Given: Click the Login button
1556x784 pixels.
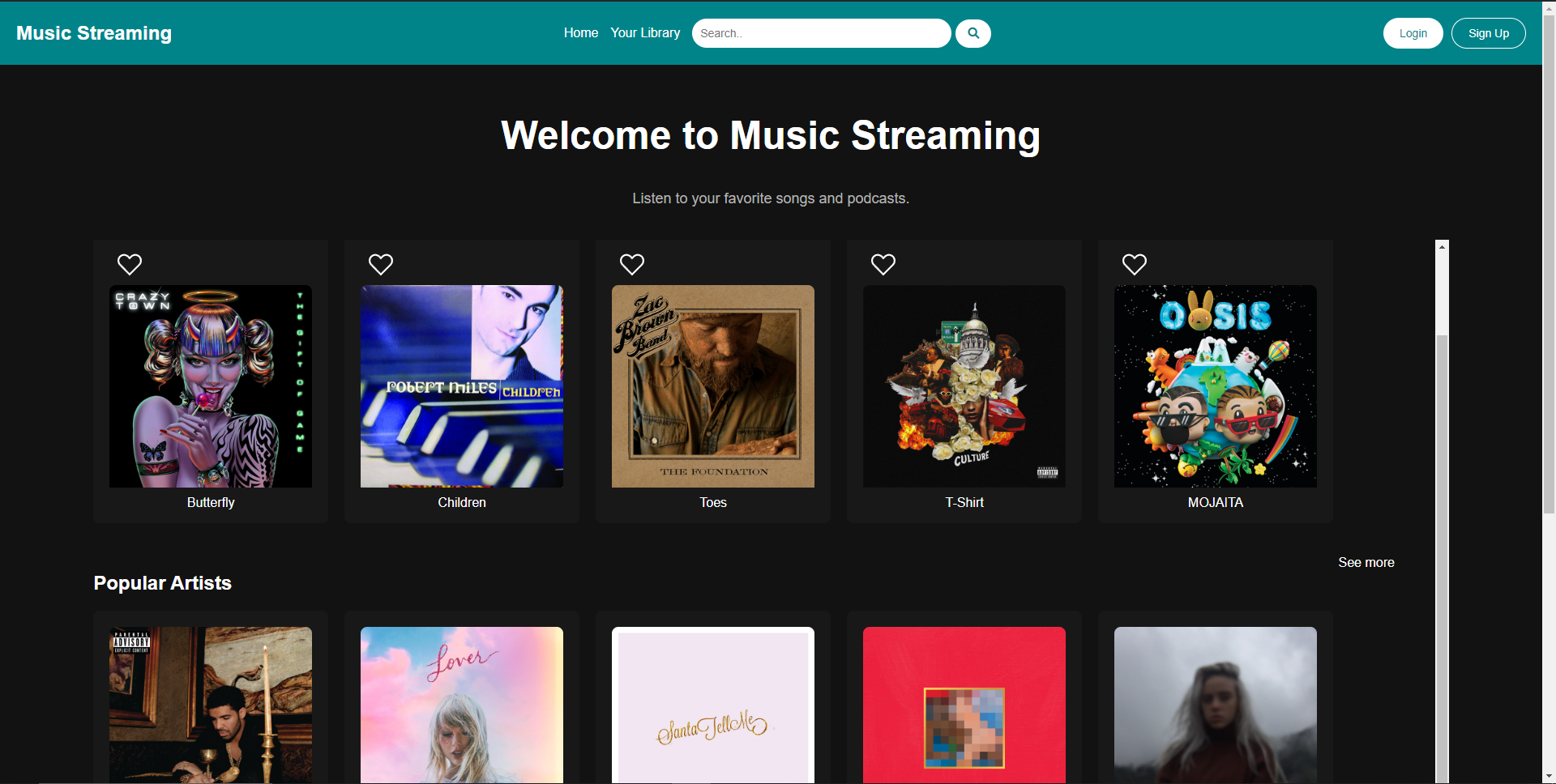Looking at the screenshot, I should pos(1413,33).
